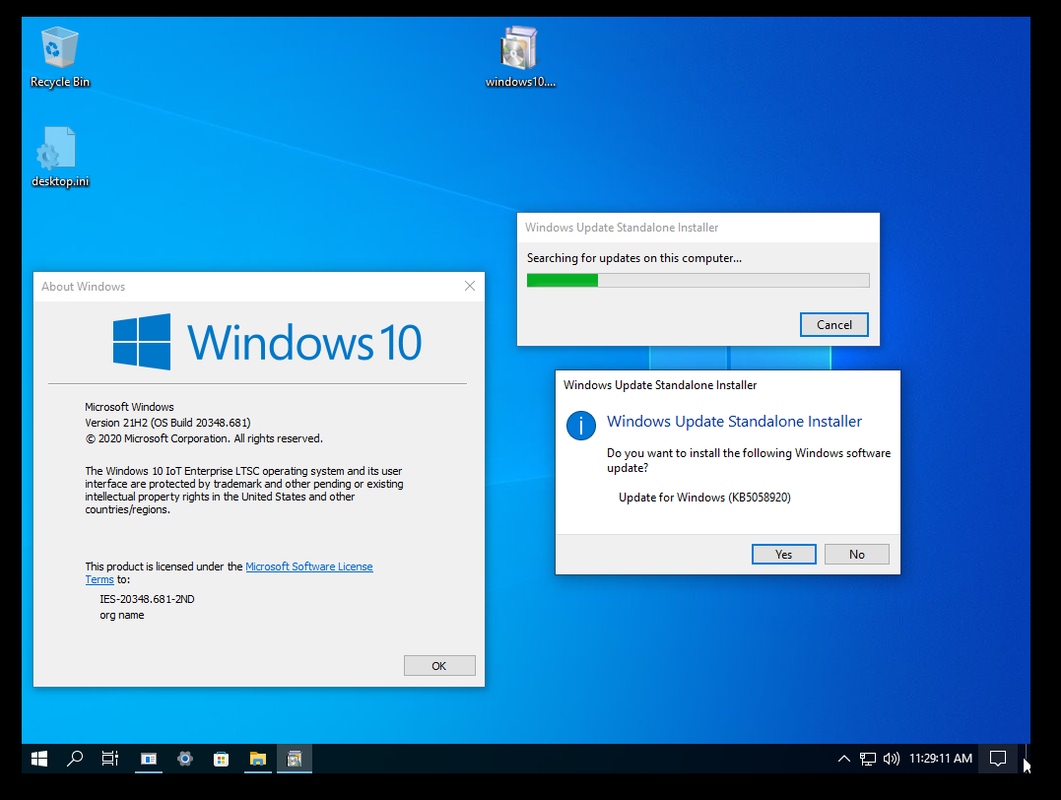
Task: Select the desktop.ini file icon
Action: tap(60, 157)
